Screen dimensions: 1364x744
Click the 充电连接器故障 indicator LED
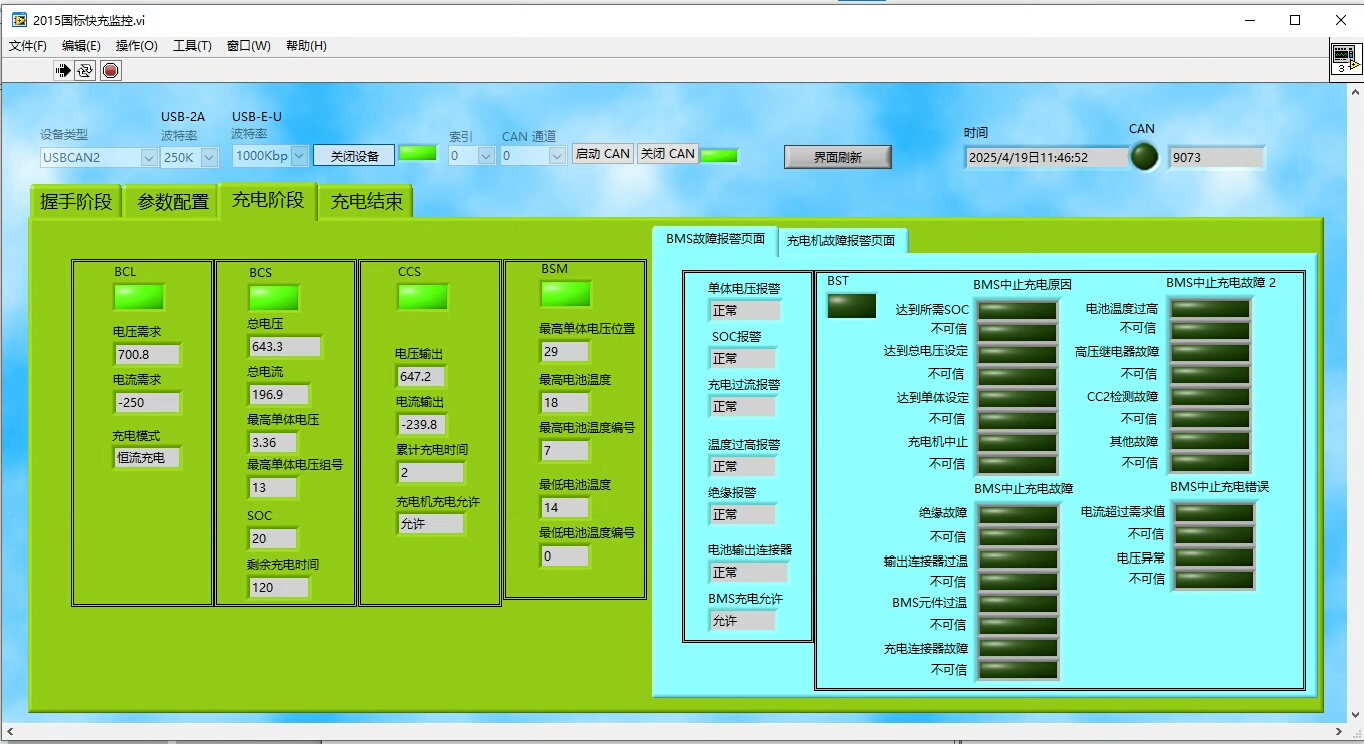(x=1017, y=648)
